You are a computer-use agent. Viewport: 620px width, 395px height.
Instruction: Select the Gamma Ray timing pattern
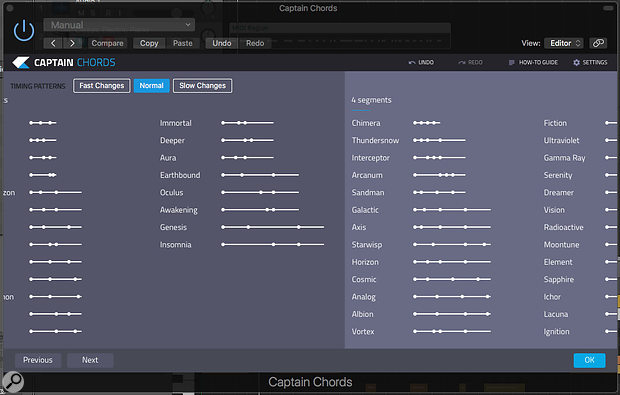564,158
